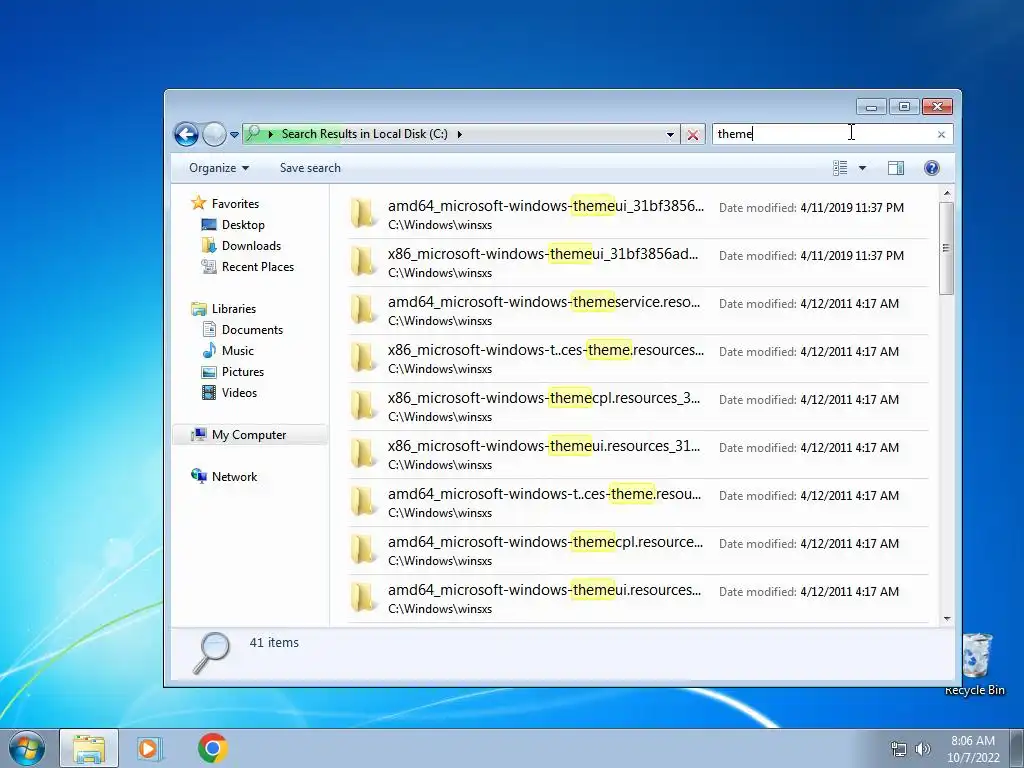This screenshot has width=1024, height=768.
Task: Open the recent pages dropdown arrow
Action: (x=234, y=135)
